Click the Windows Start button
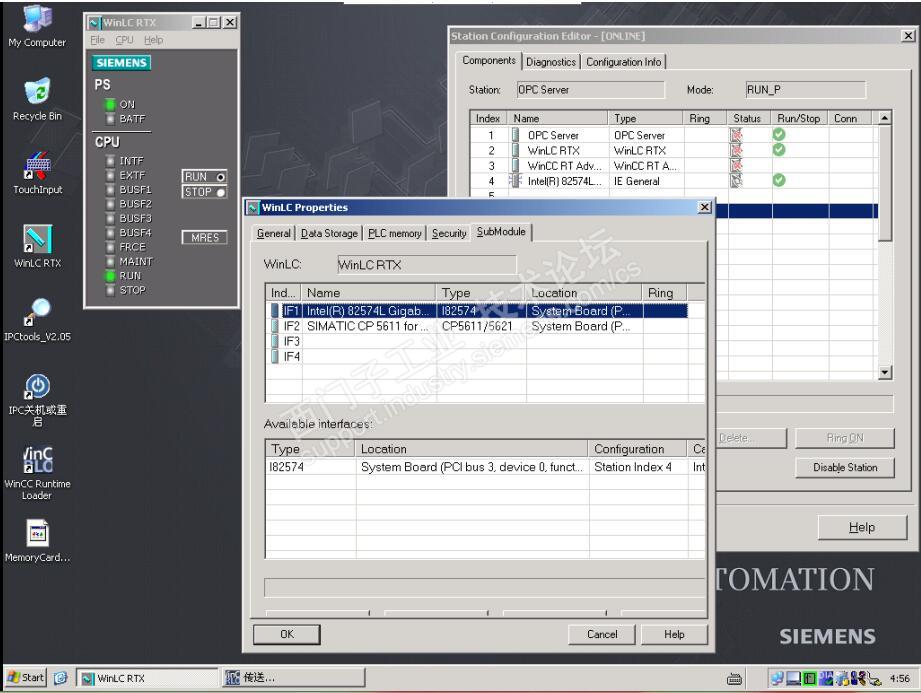 click(25, 679)
